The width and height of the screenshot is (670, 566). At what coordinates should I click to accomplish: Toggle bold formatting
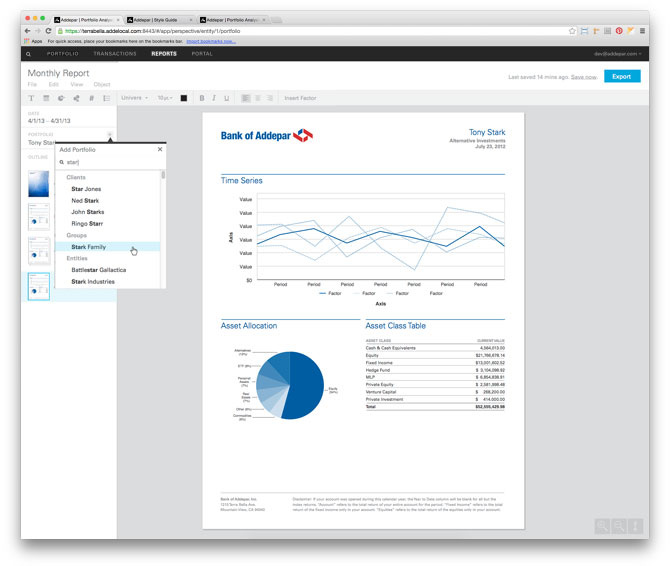(201, 98)
